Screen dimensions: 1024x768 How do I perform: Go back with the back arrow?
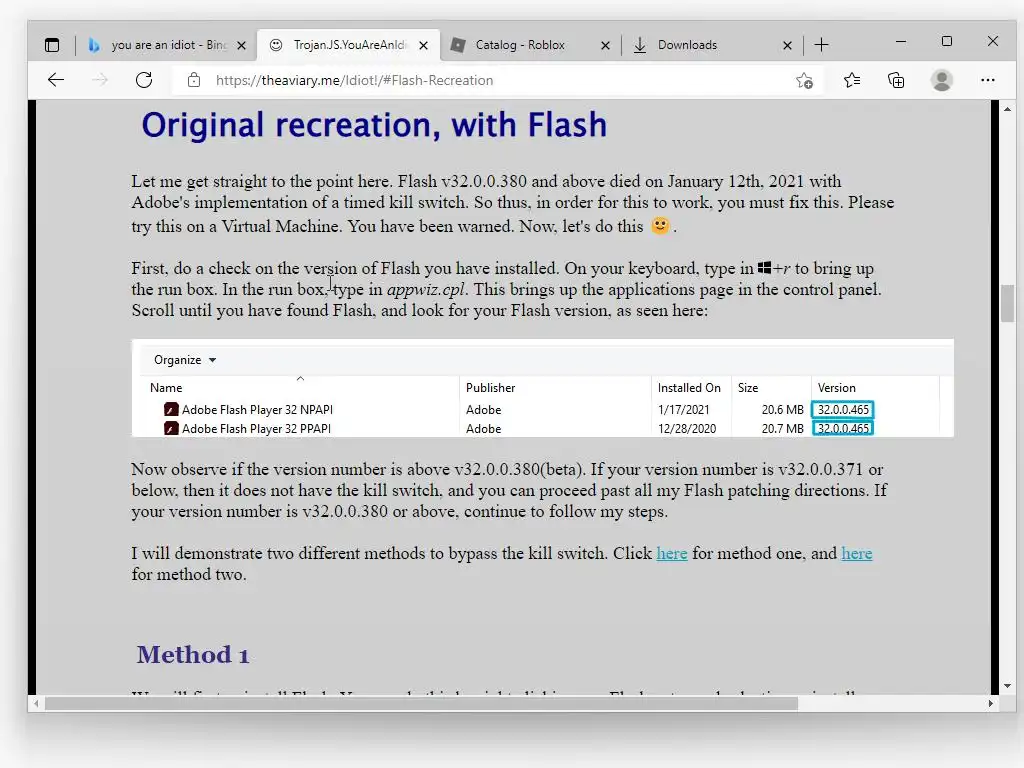click(x=56, y=80)
